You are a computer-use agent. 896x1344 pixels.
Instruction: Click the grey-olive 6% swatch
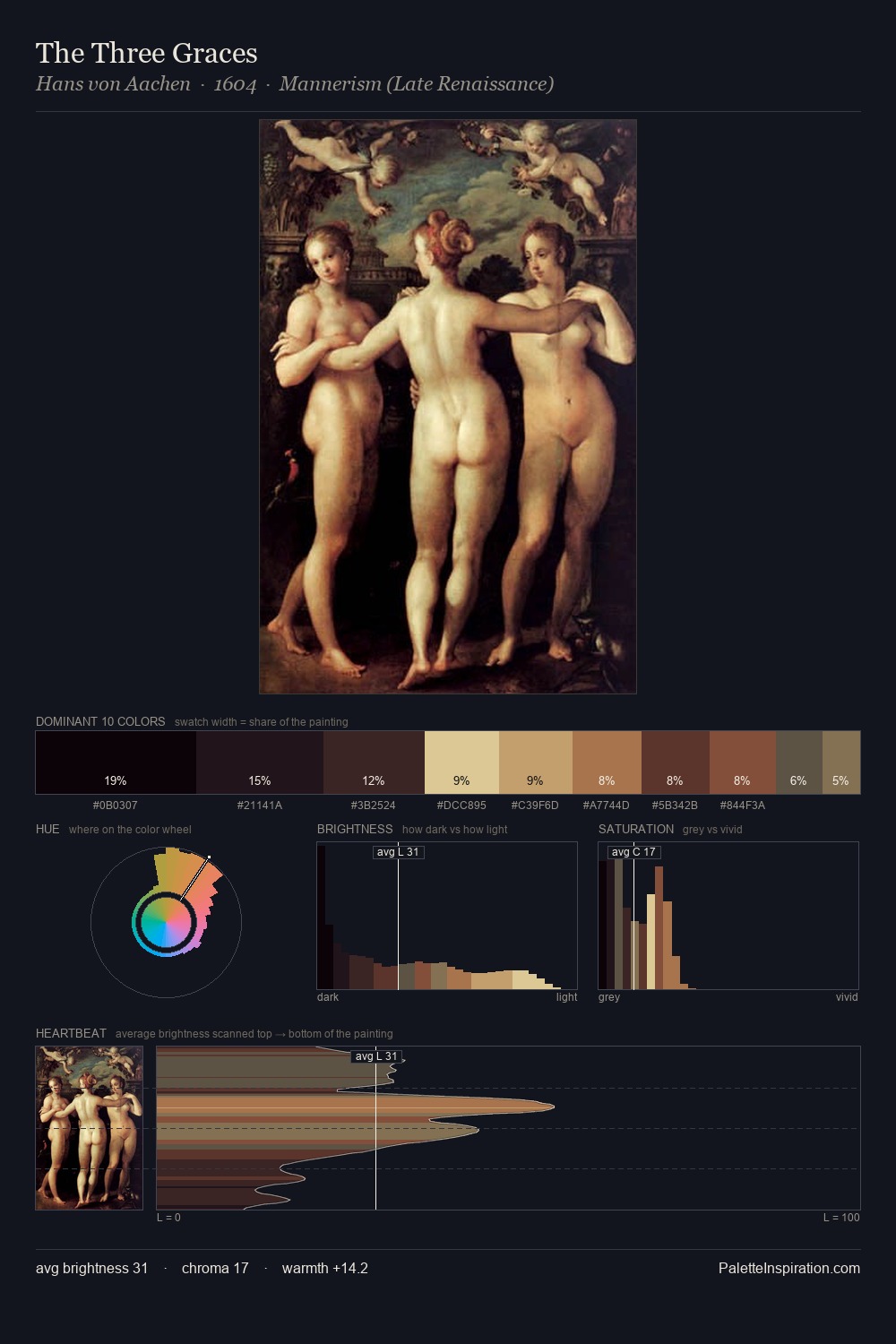798,762
